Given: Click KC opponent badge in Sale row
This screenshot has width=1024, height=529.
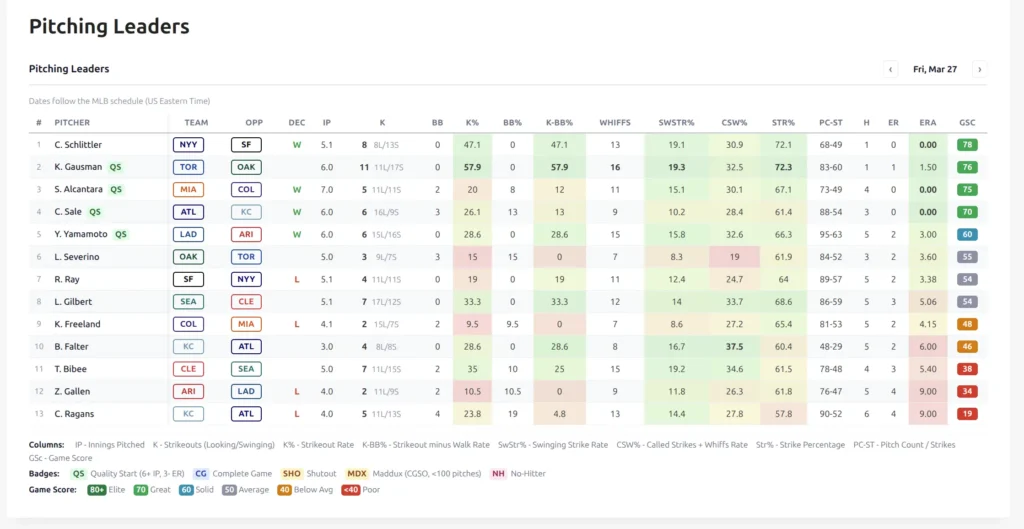Looking at the screenshot, I should (x=246, y=212).
